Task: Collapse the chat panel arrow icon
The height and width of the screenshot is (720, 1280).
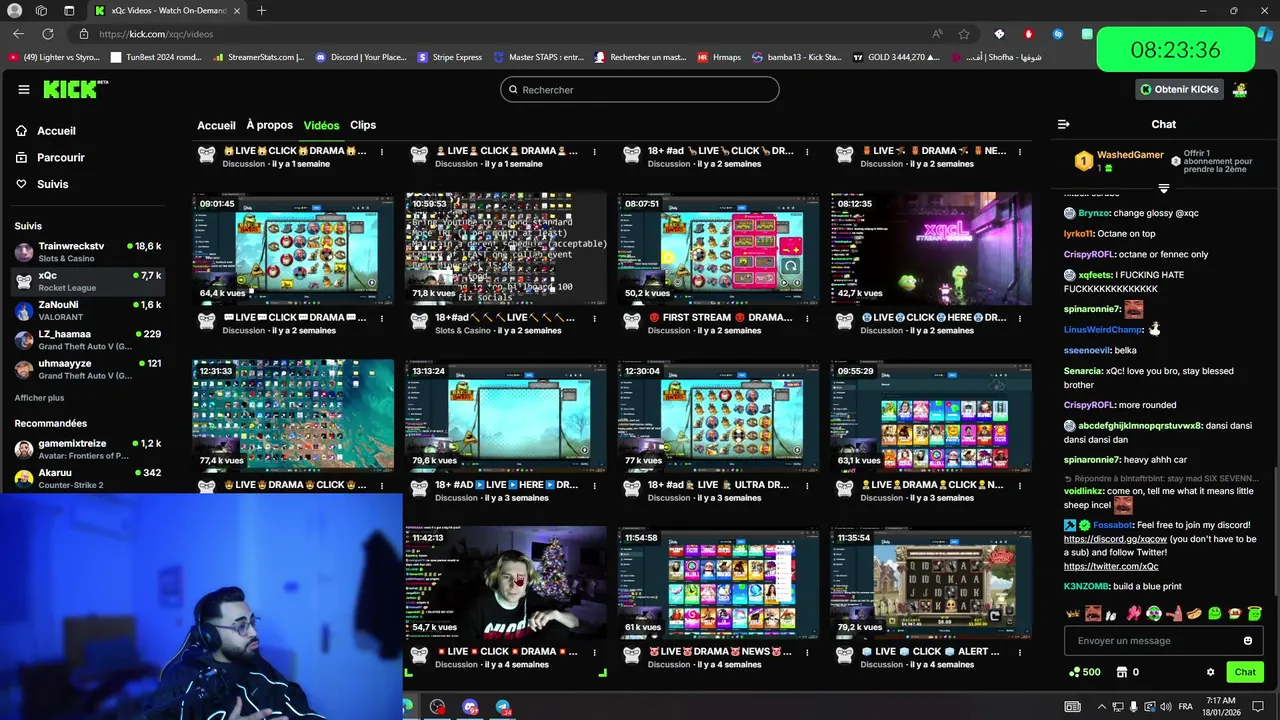Action: point(1063,124)
